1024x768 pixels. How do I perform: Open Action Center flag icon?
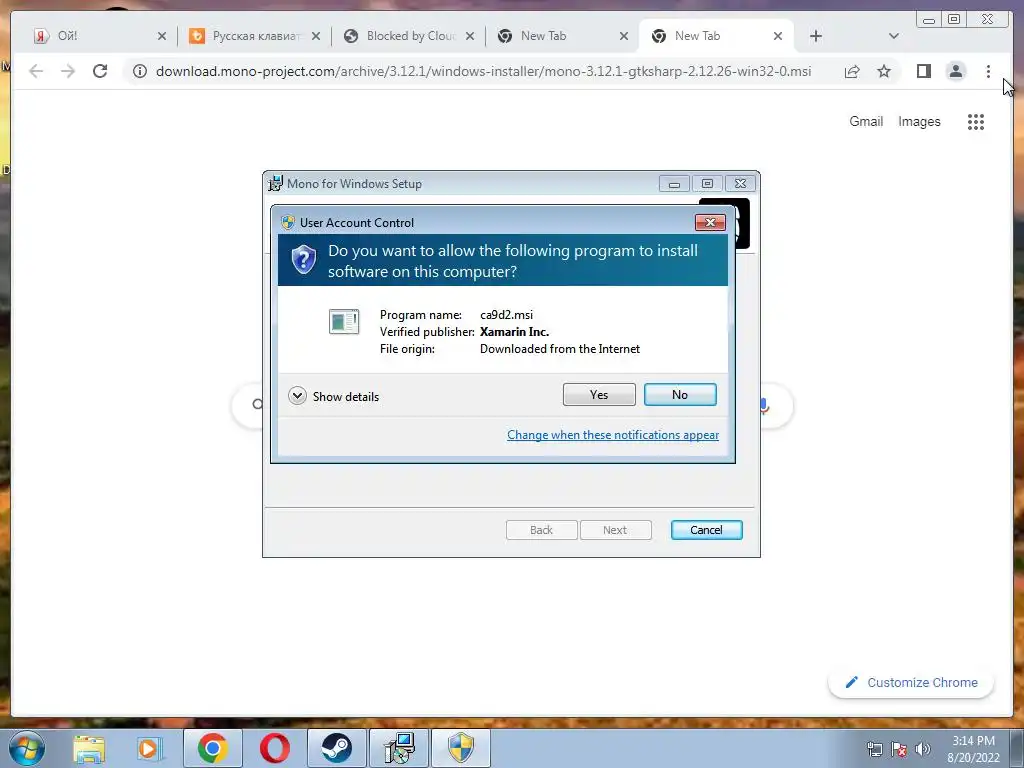coord(899,749)
